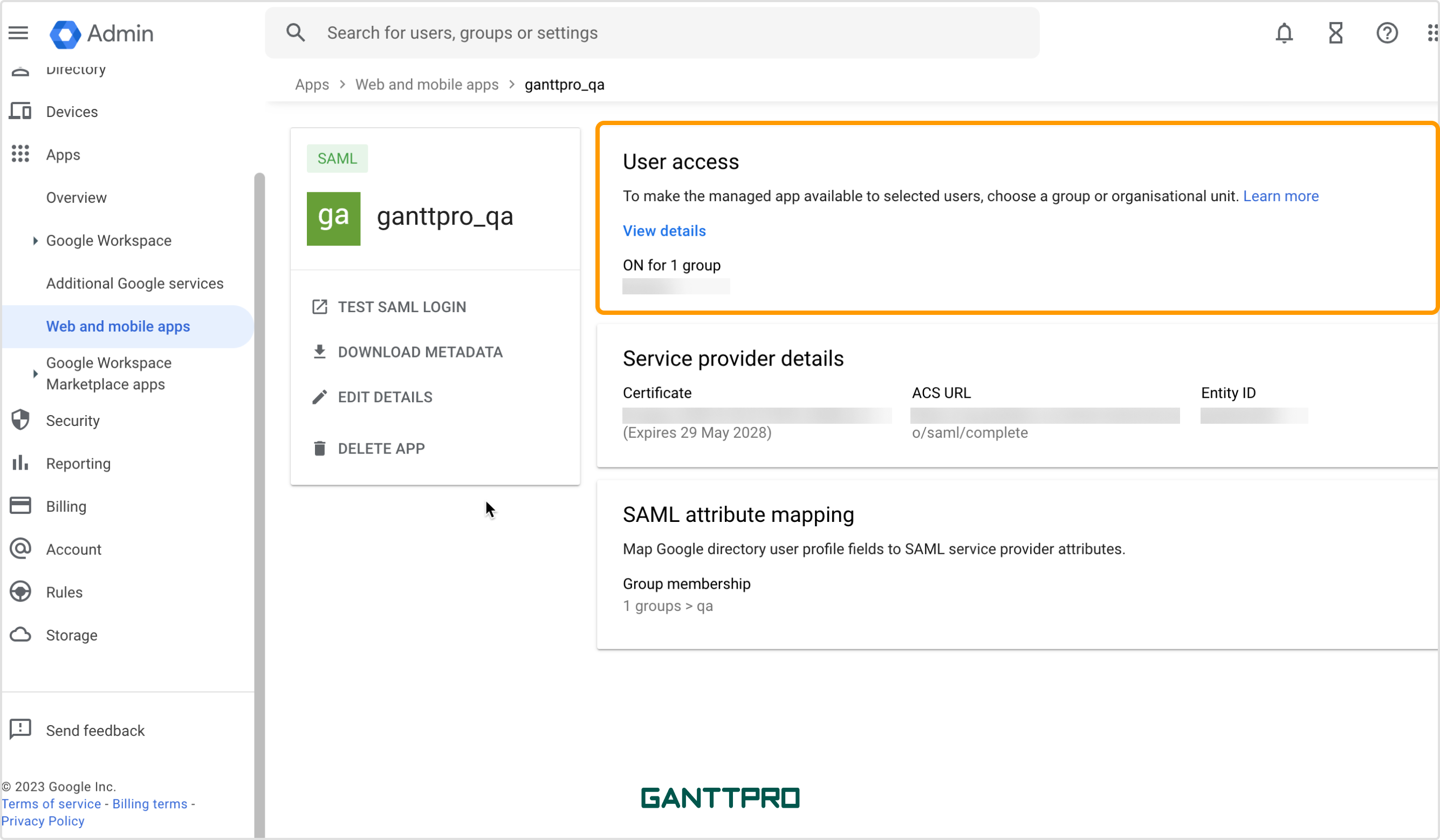This screenshot has width=1440, height=840.
Task: Click the Reporting bar chart icon
Action: point(20,463)
